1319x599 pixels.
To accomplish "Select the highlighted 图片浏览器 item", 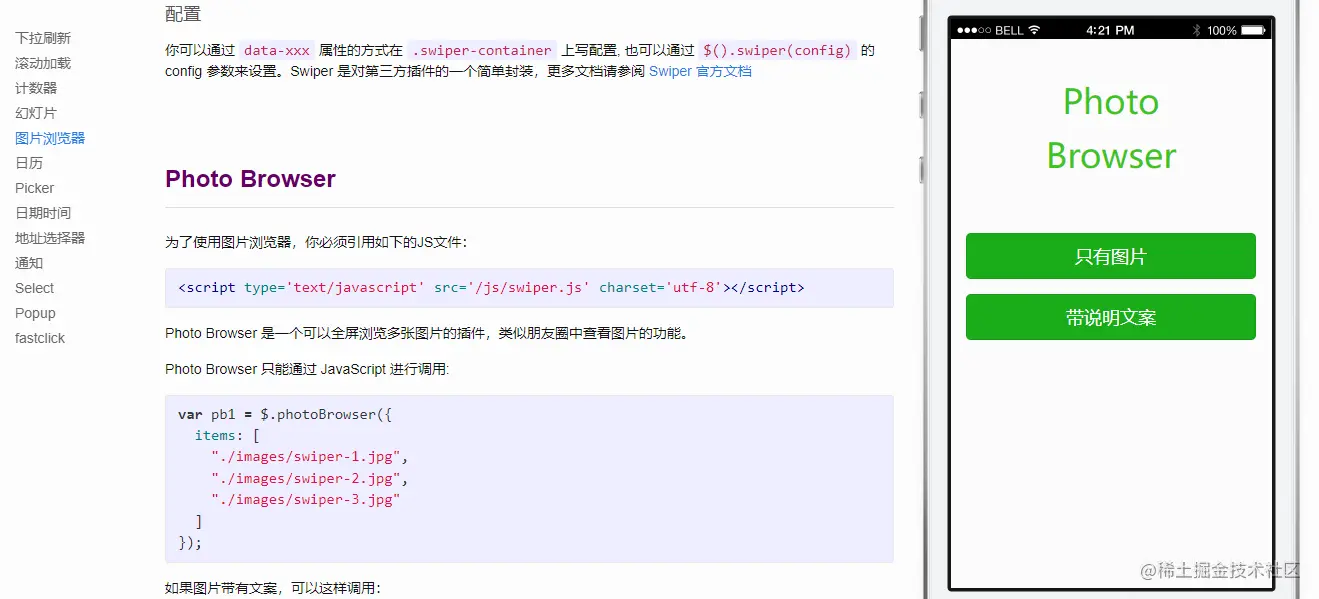I will [50, 138].
